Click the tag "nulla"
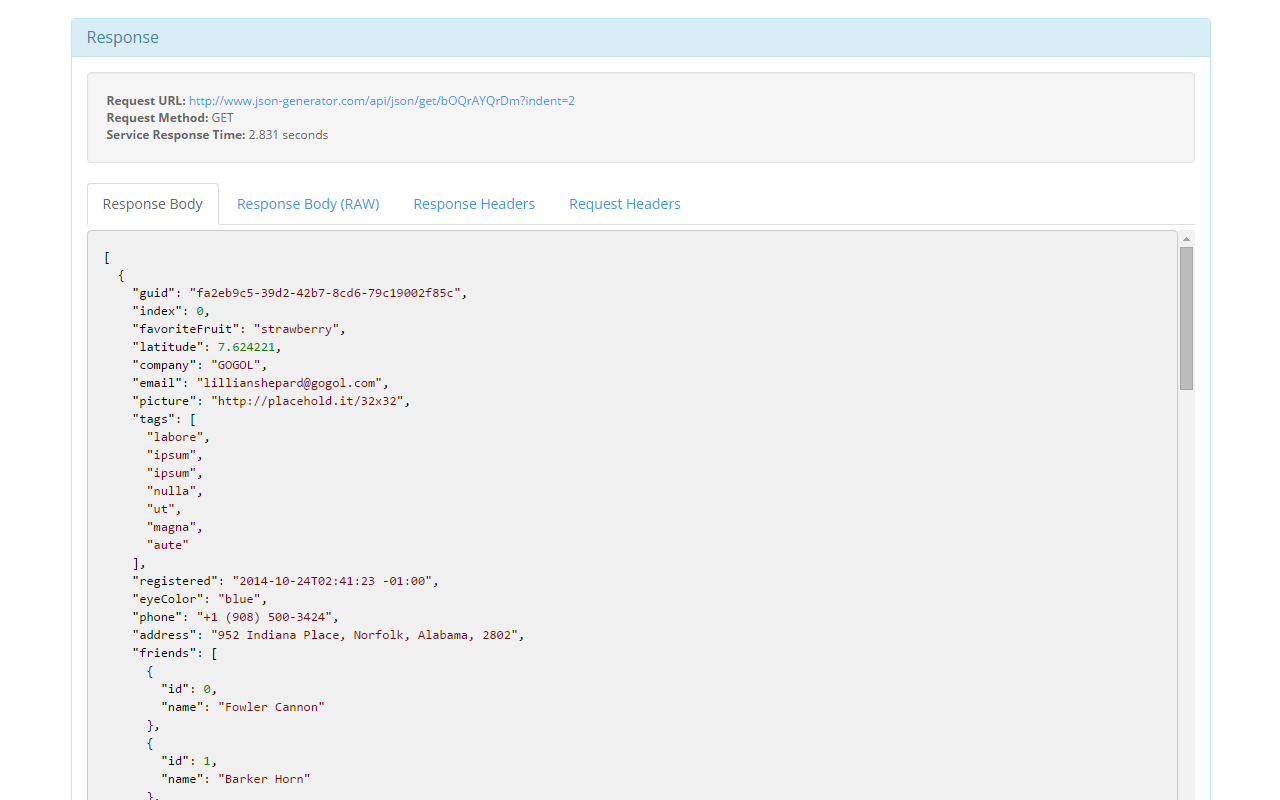 172,491
